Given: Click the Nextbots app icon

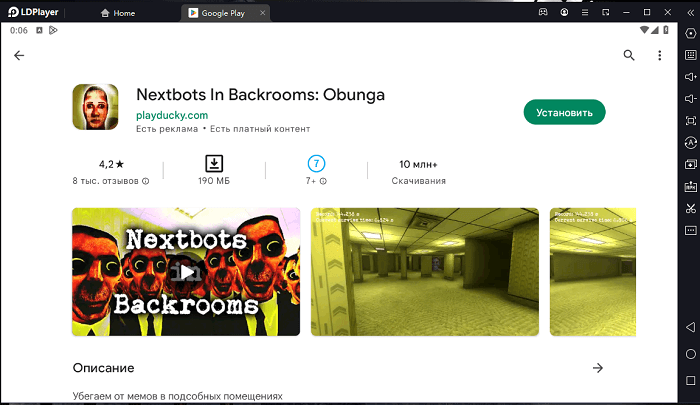Looking at the screenshot, I should 96,107.
